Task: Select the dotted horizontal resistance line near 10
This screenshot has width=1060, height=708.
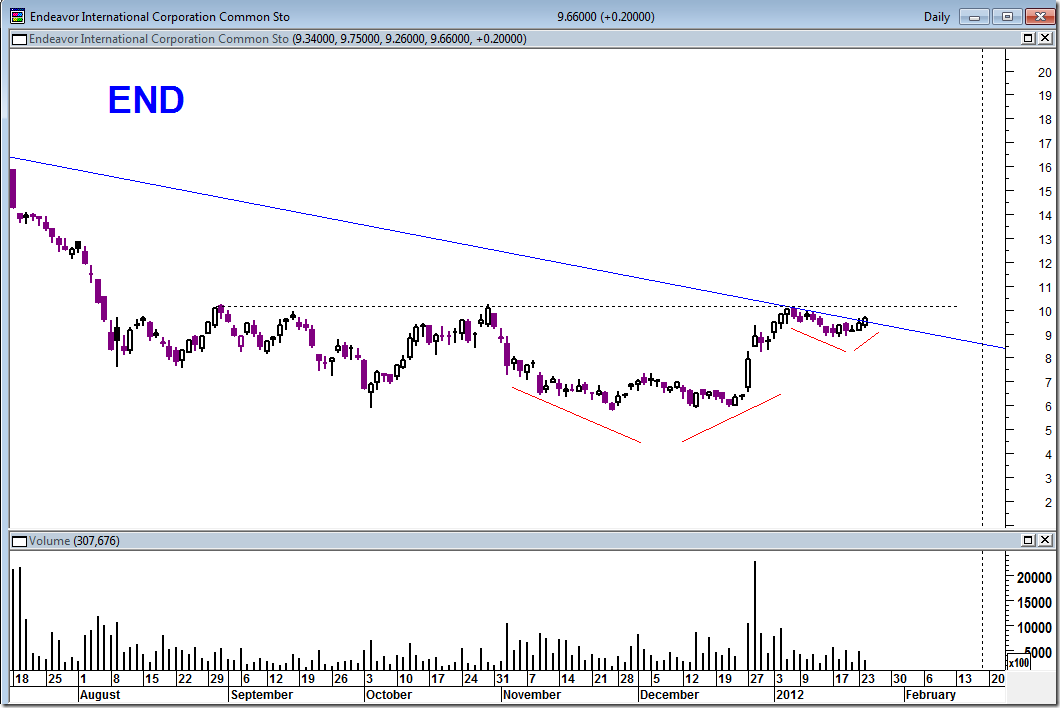Action: coord(588,306)
